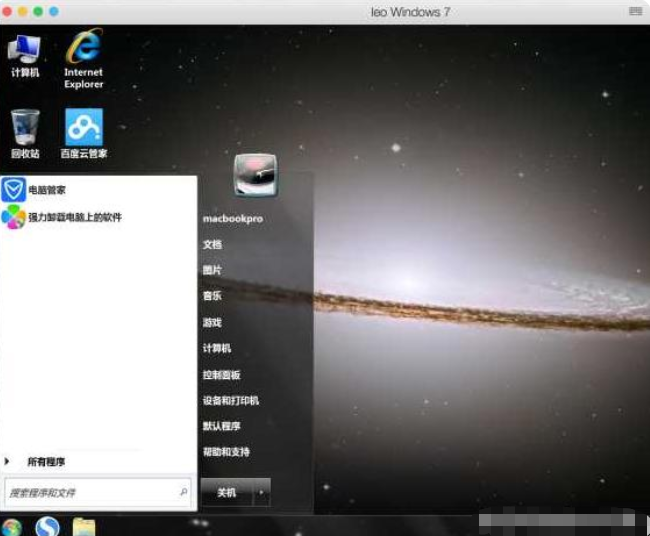Click the blue titlebar button

pos(54,12)
